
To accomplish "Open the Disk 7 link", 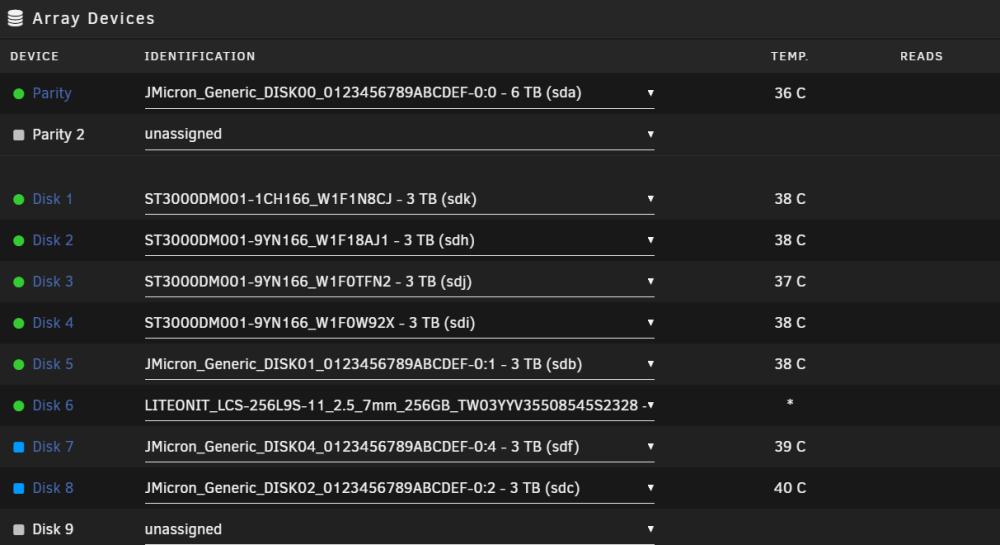I will coord(53,447).
